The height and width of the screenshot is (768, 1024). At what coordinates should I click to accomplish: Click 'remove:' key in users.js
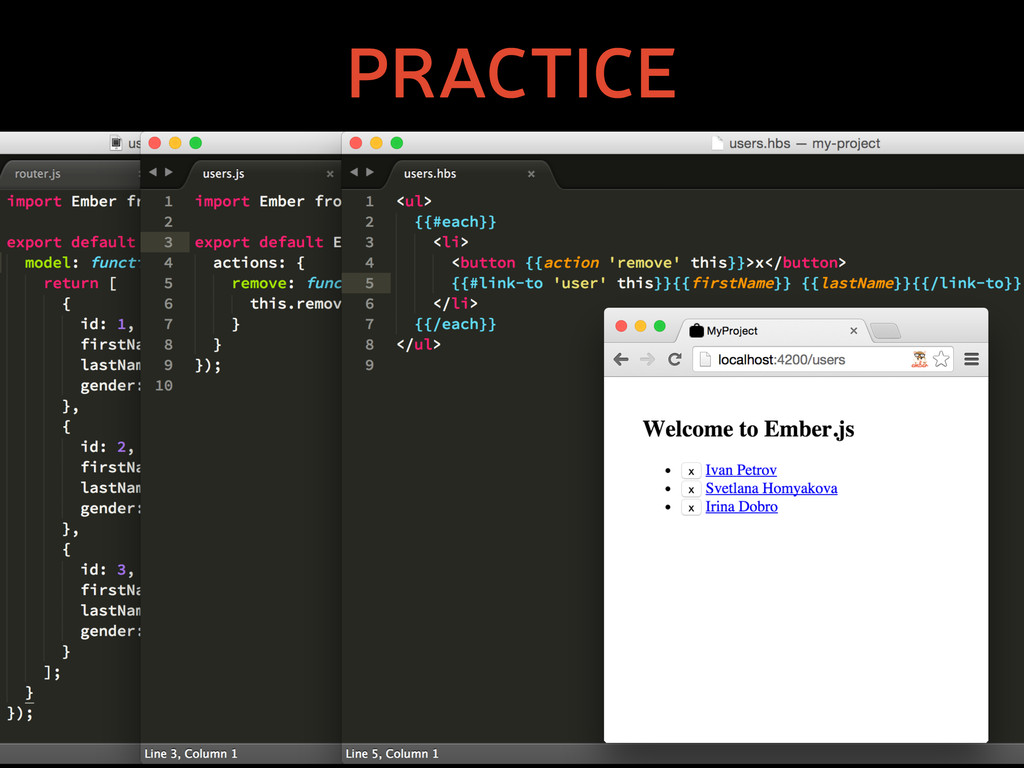[x=263, y=283]
